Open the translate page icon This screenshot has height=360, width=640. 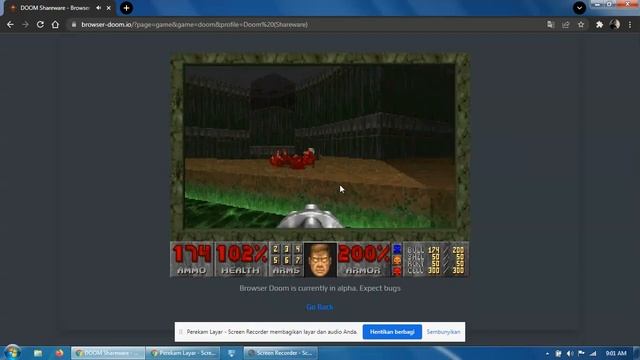[551, 24]
